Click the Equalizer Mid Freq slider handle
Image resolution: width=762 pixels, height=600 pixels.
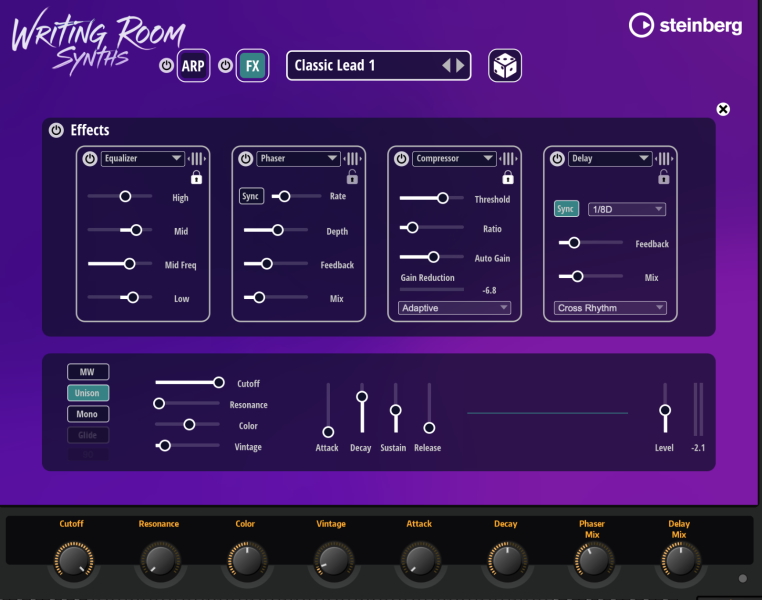129,264
